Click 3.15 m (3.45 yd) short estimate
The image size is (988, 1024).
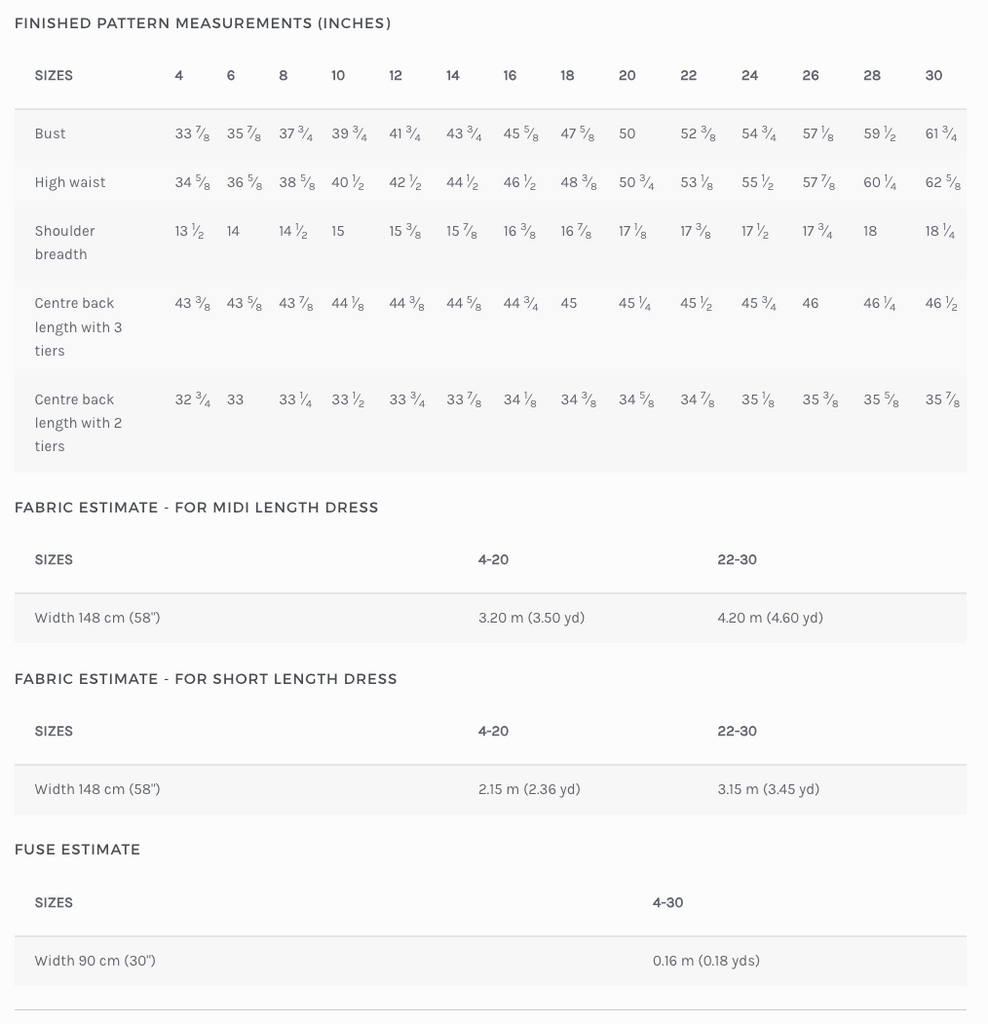(768, 789)
